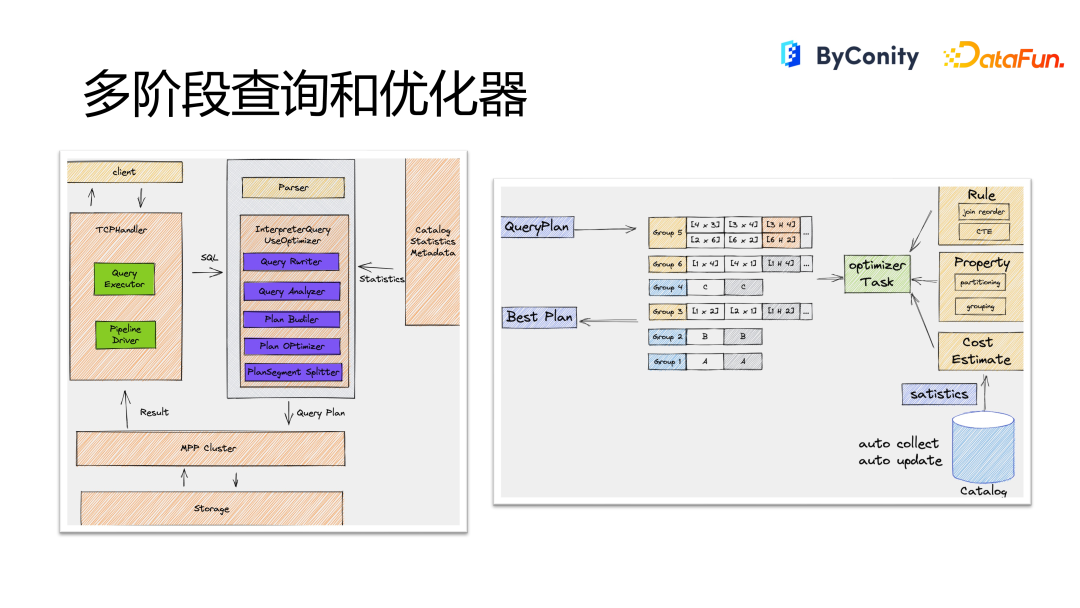
Task: Select the join reorder box
Action: point(984,212)
